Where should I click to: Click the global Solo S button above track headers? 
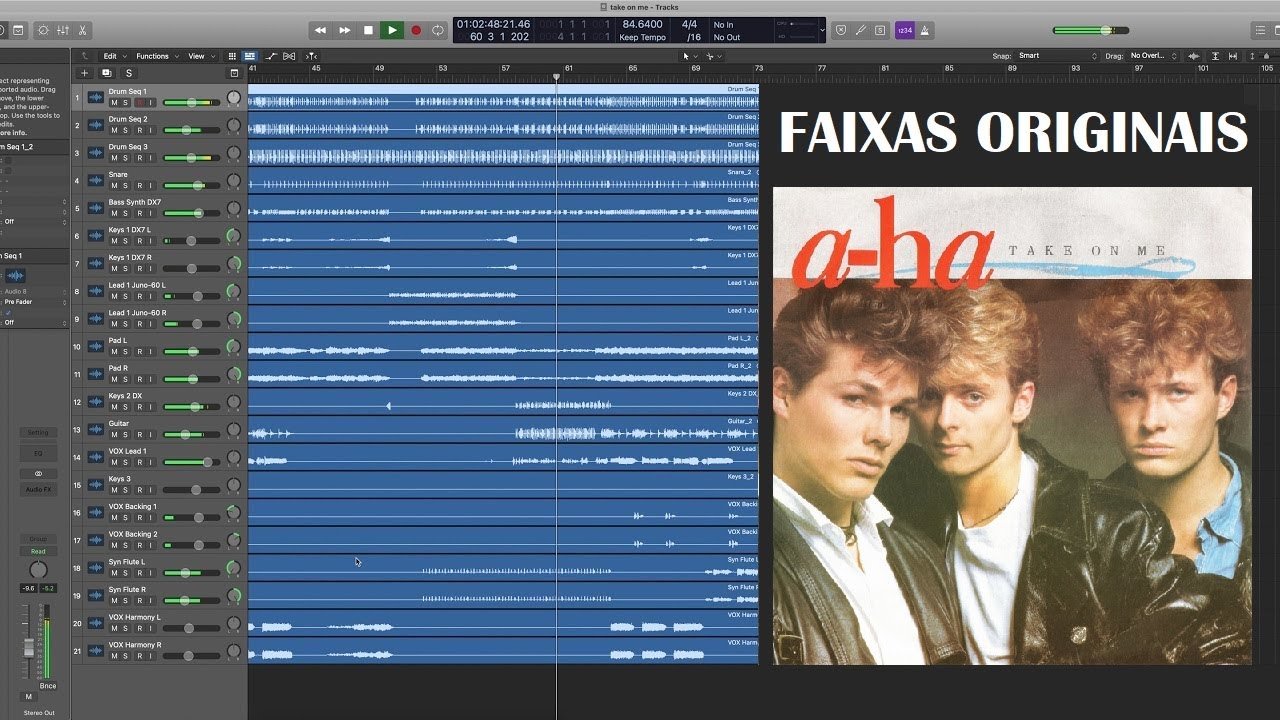[x=128, y=73]
